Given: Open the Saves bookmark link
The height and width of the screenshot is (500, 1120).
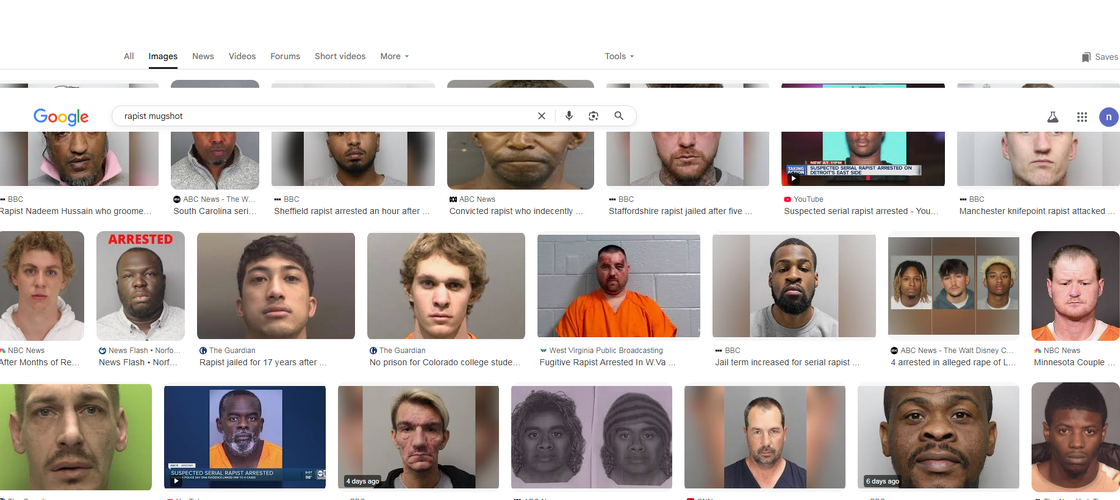Looking at the screenshot, I should [1100, 56].
